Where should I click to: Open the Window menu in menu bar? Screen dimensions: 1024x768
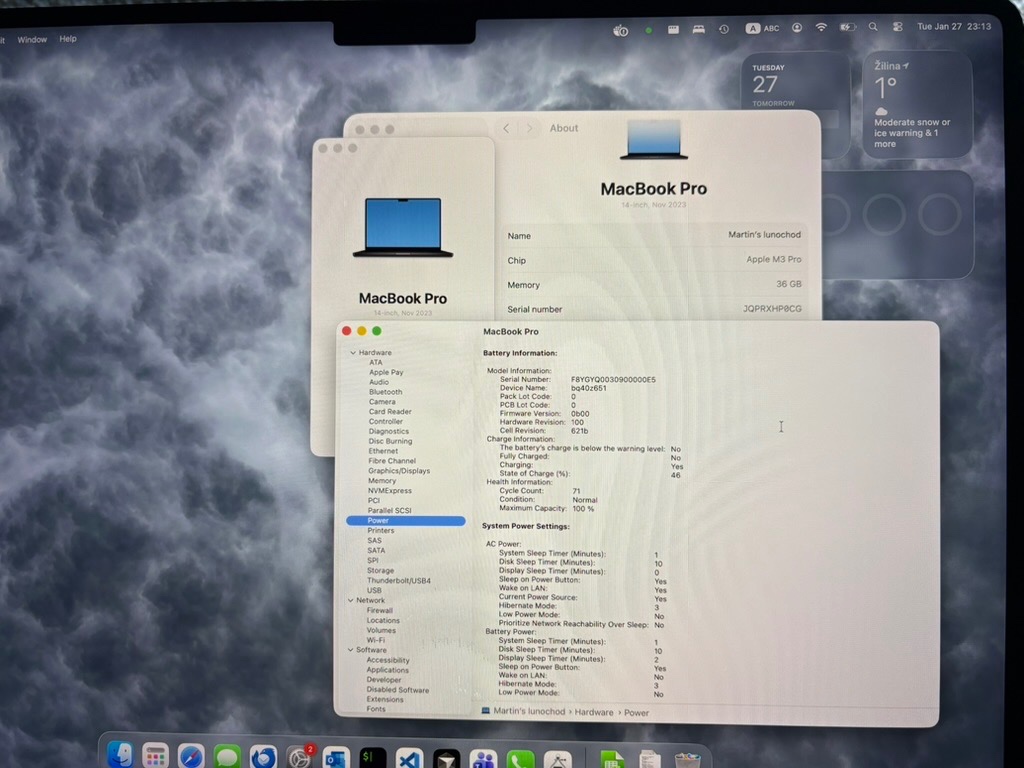point(31,39)
